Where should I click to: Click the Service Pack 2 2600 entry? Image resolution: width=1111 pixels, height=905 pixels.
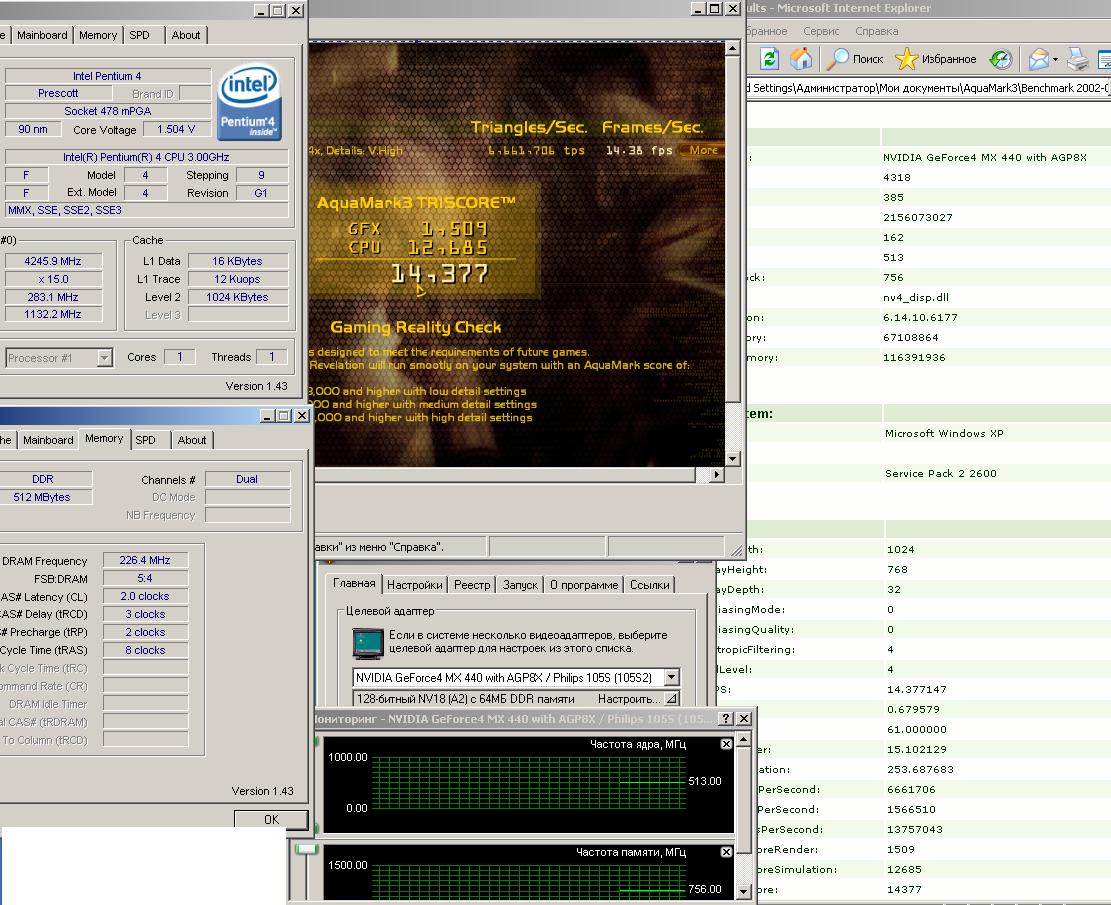941,473
